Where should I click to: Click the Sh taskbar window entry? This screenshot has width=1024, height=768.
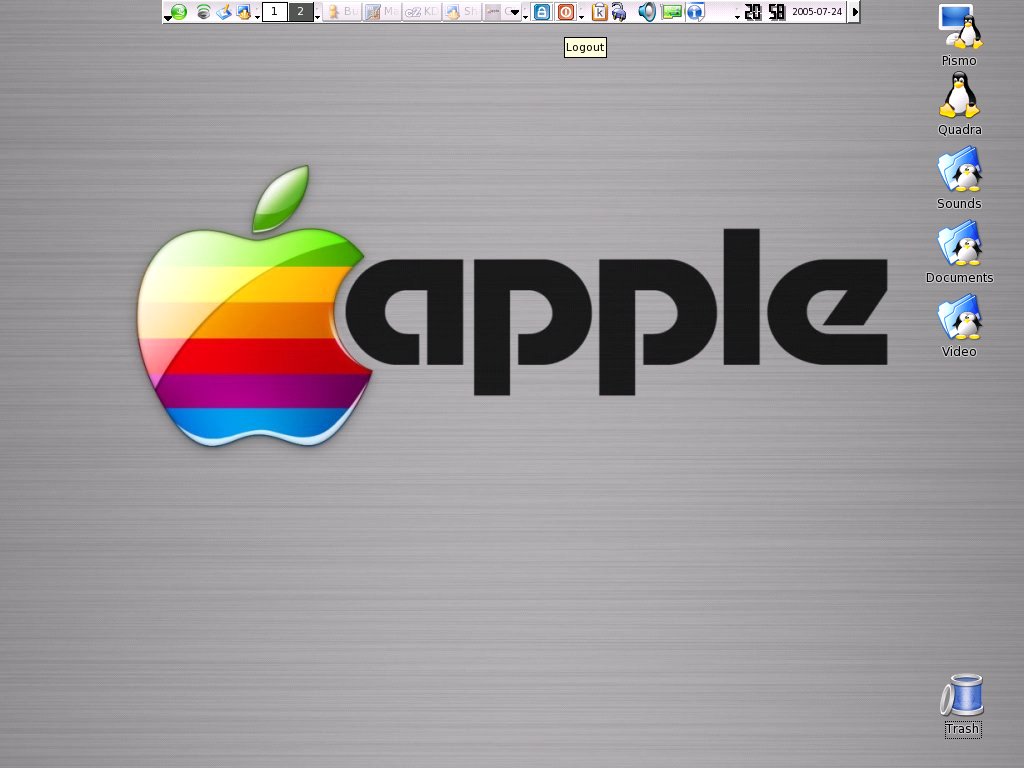click(x=460, y=12)
